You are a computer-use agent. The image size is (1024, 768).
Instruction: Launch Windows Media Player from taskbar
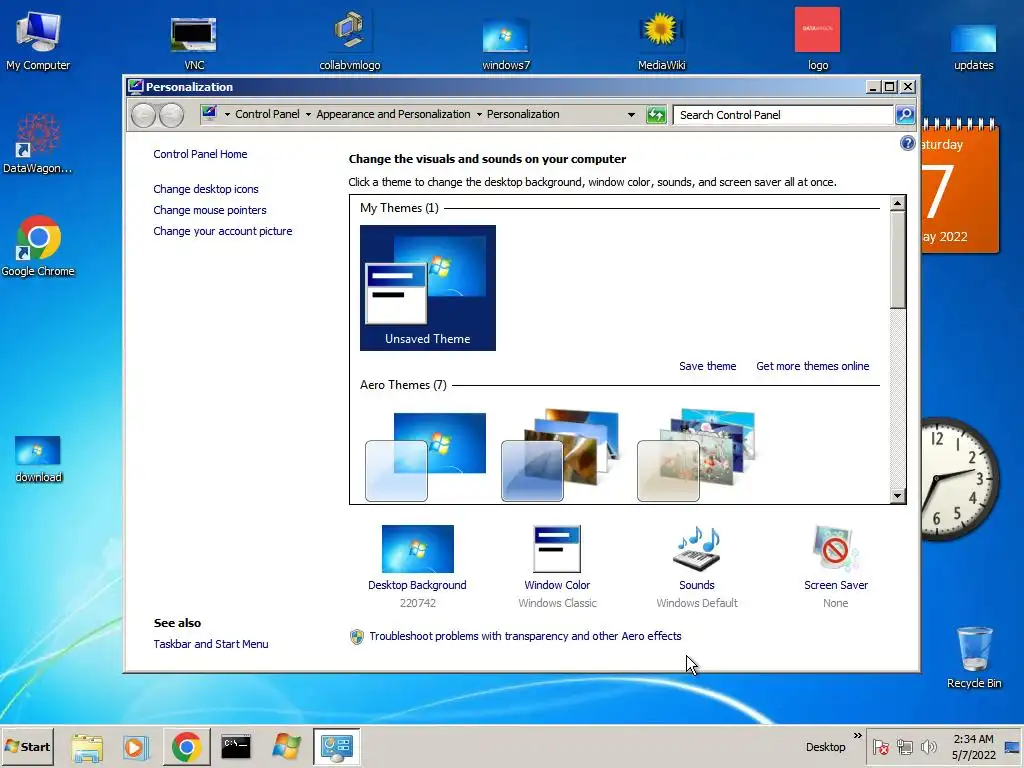136,747
